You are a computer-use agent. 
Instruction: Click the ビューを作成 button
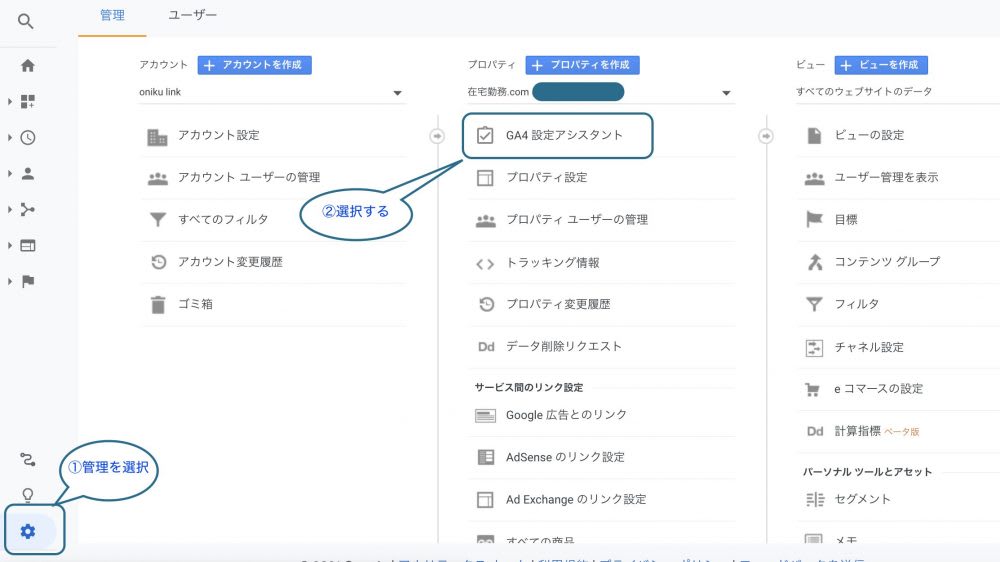coord(881,65)
